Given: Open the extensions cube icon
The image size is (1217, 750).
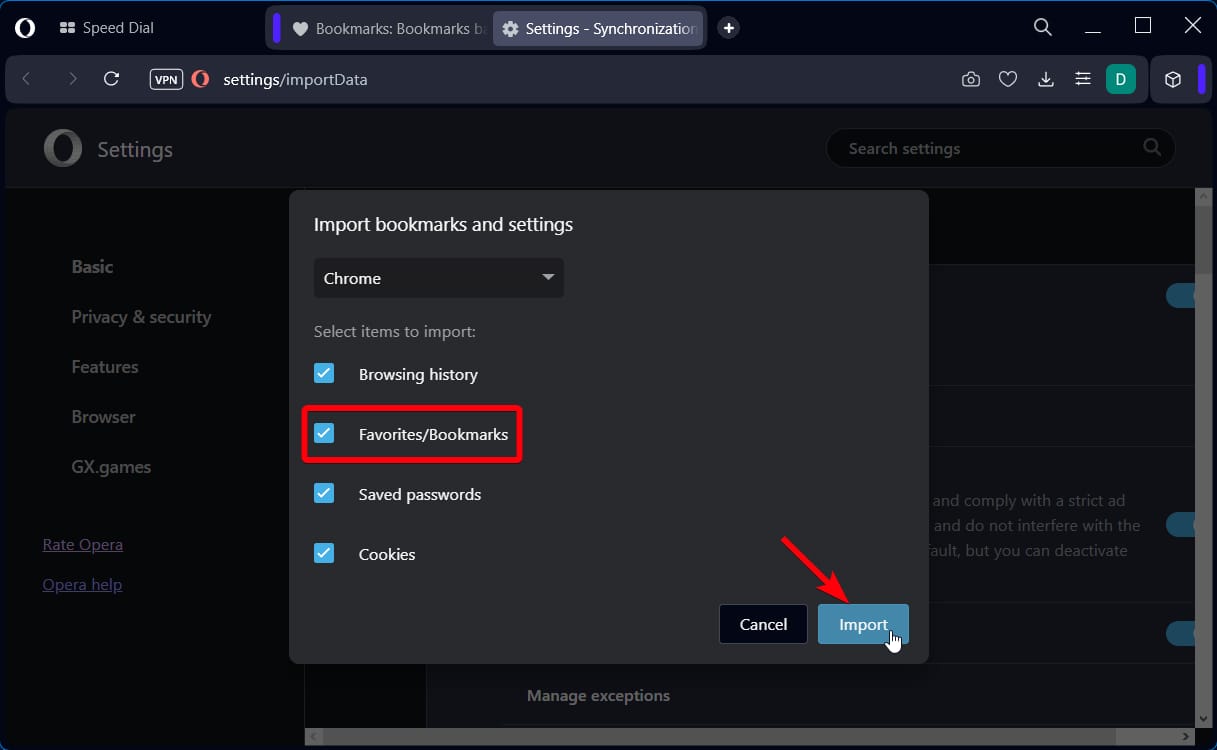Looking at the screenshot, I should pyautogui.click(x=1174, y=79).
